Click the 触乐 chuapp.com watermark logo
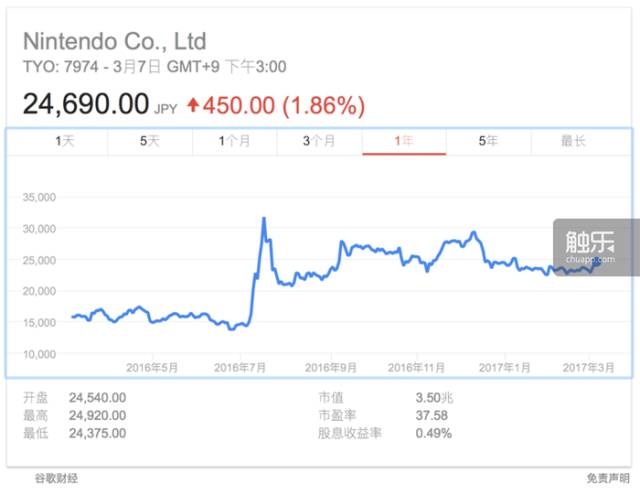This screenshot has width=640, height=495. (591, 247)
